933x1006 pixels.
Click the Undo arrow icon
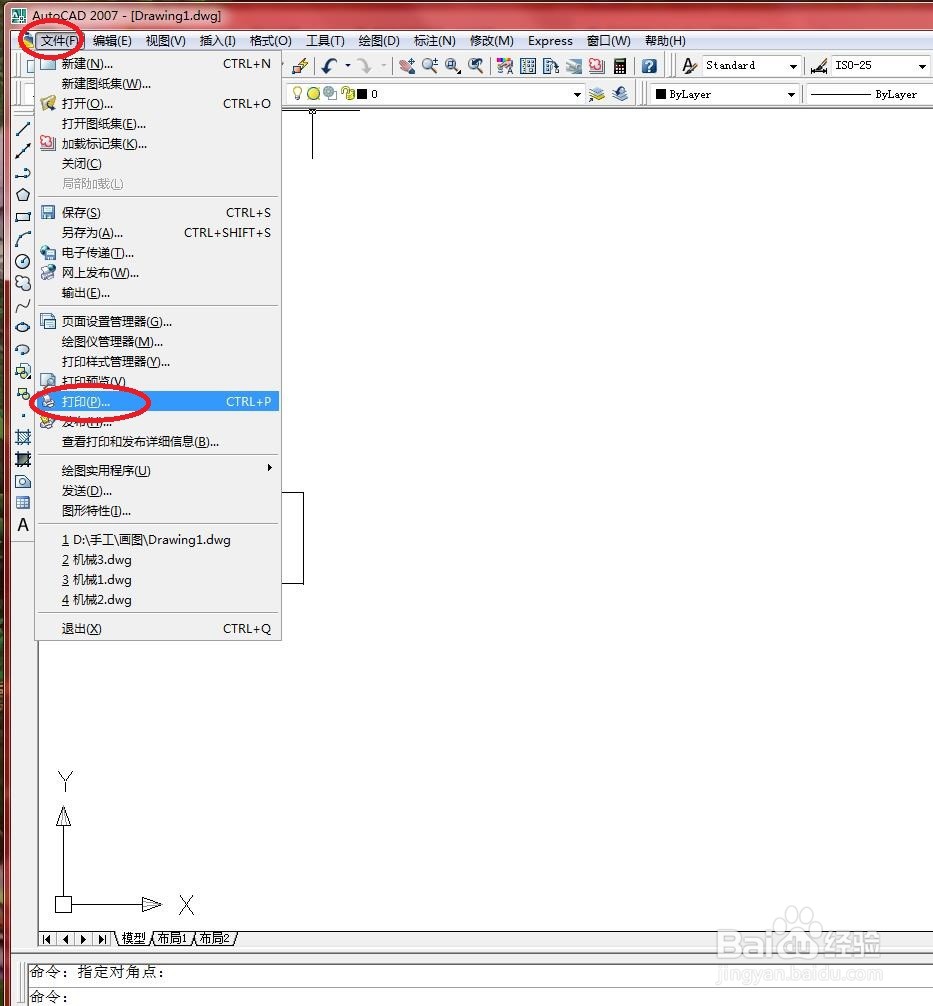coord(329,65)
